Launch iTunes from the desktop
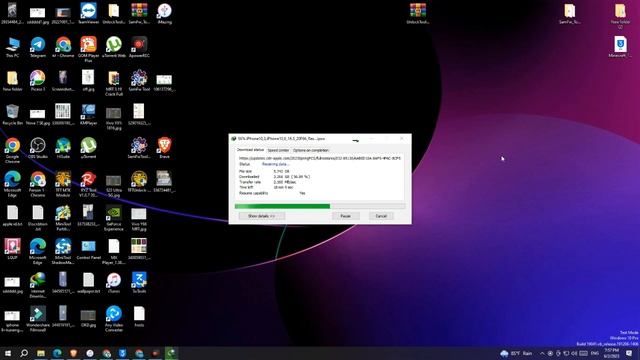The width and height of the screenshot is (640, 360). [x=113, y=283]
